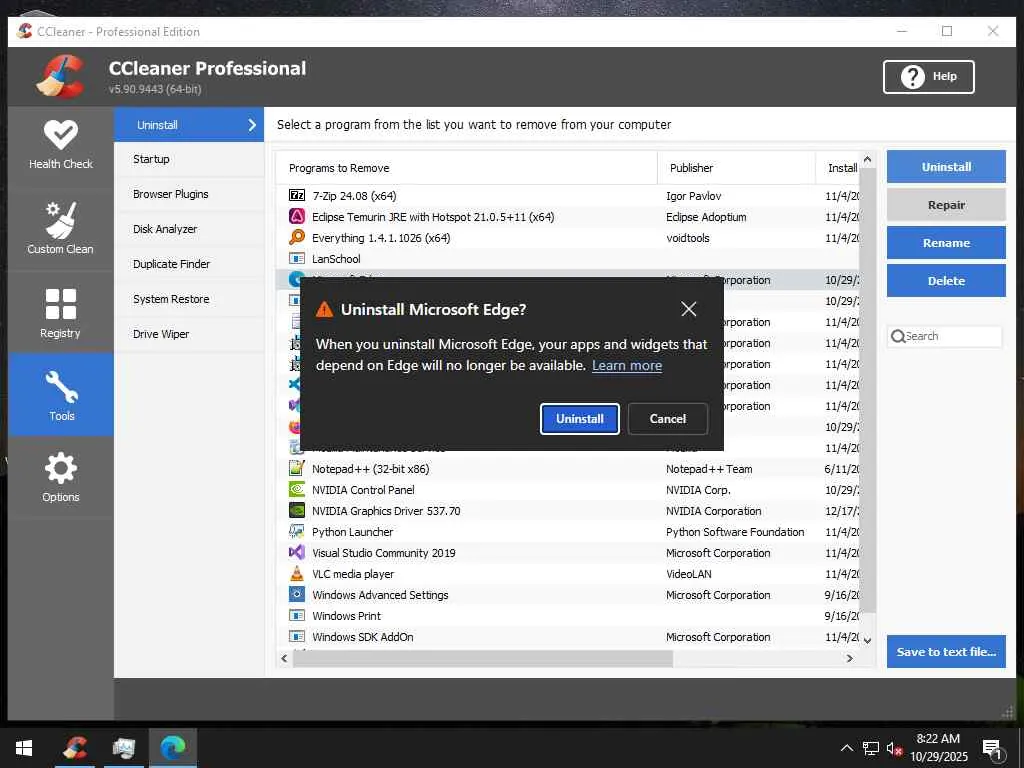Focus the Search programs field
Screen dimensions: 1024x768
(x=944, y=336)
